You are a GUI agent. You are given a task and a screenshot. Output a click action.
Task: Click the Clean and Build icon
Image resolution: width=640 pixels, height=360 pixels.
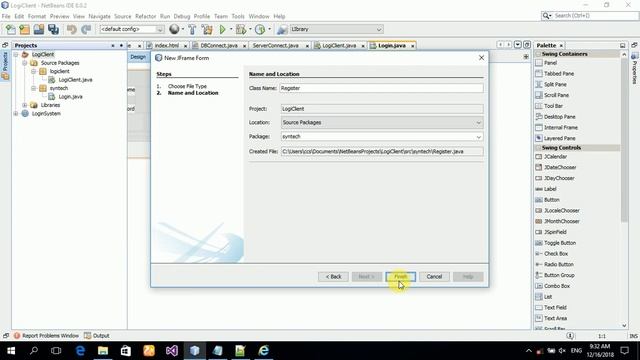(207, 29)
